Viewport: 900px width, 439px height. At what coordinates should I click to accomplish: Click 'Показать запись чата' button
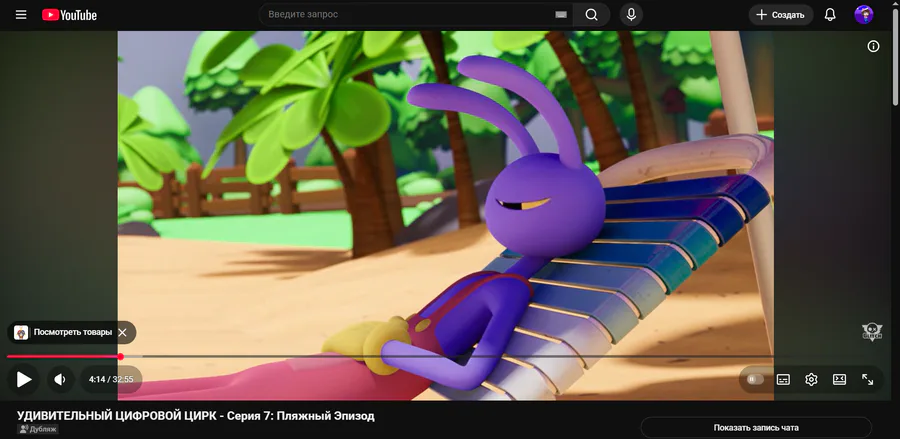(756, 428)
